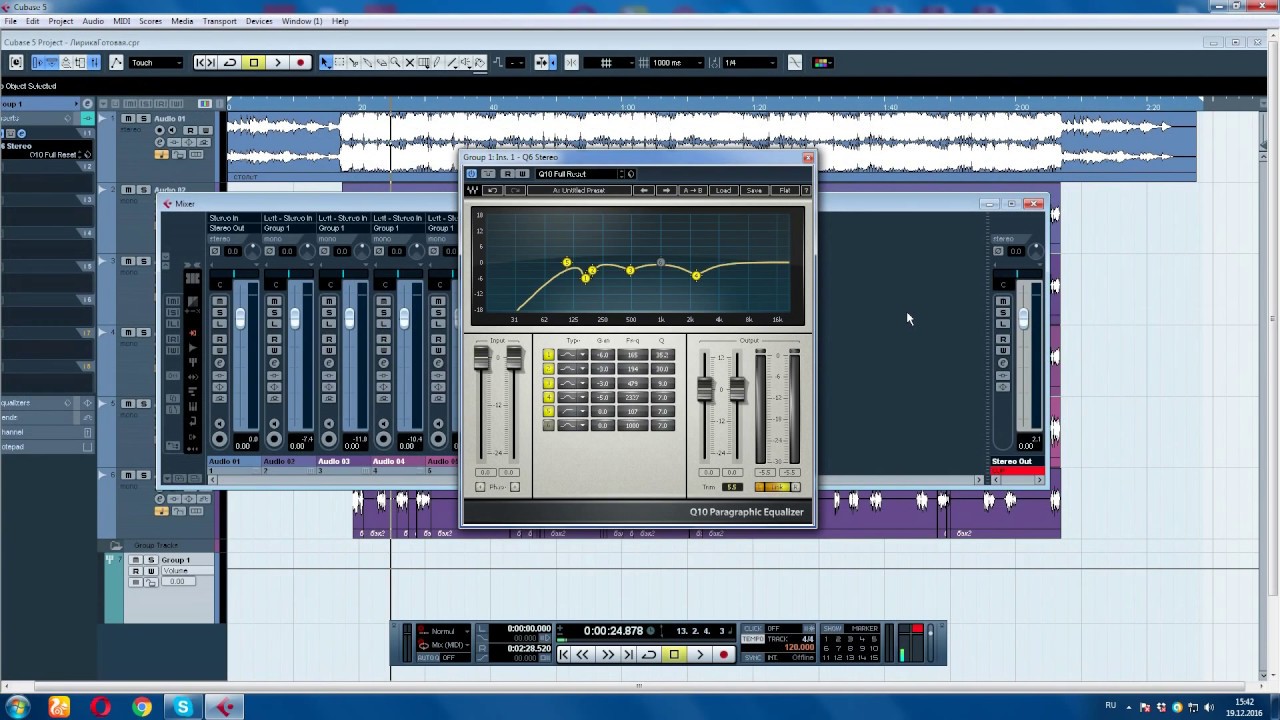This screenshot has height=720, width=1280.
Task: Click Undo arrow in Q10 plugin
Action: pos(493,190)
